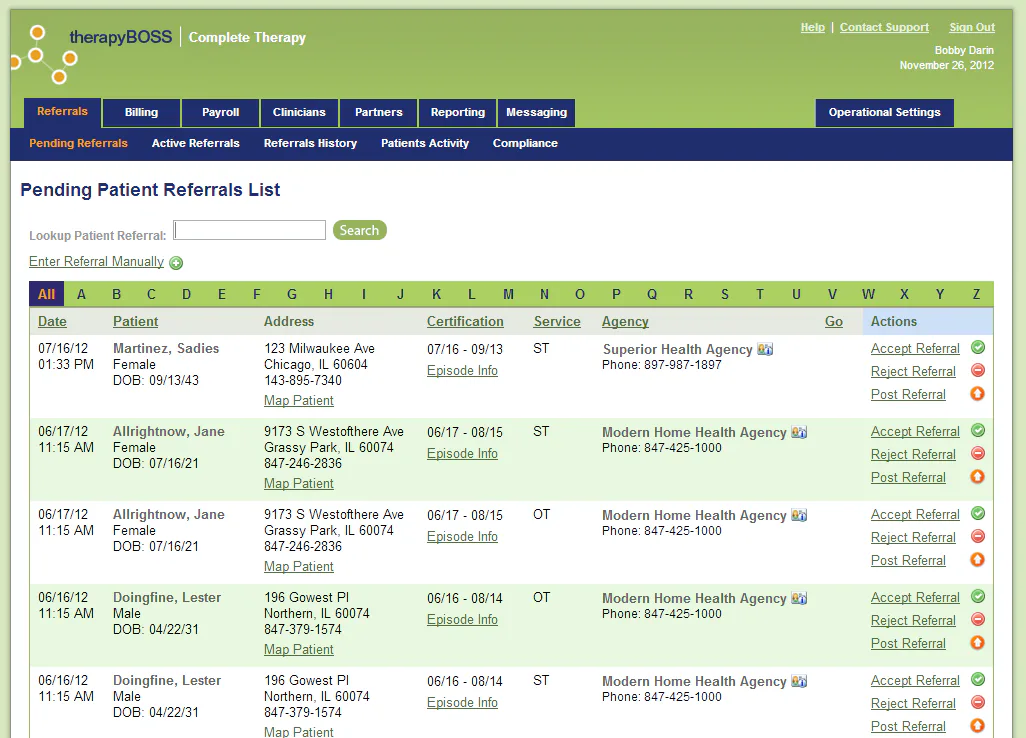Open Episode Info for 07/16 - 09/13 certification
This screenshot has width=1026, height=738.
click(462, 370)
